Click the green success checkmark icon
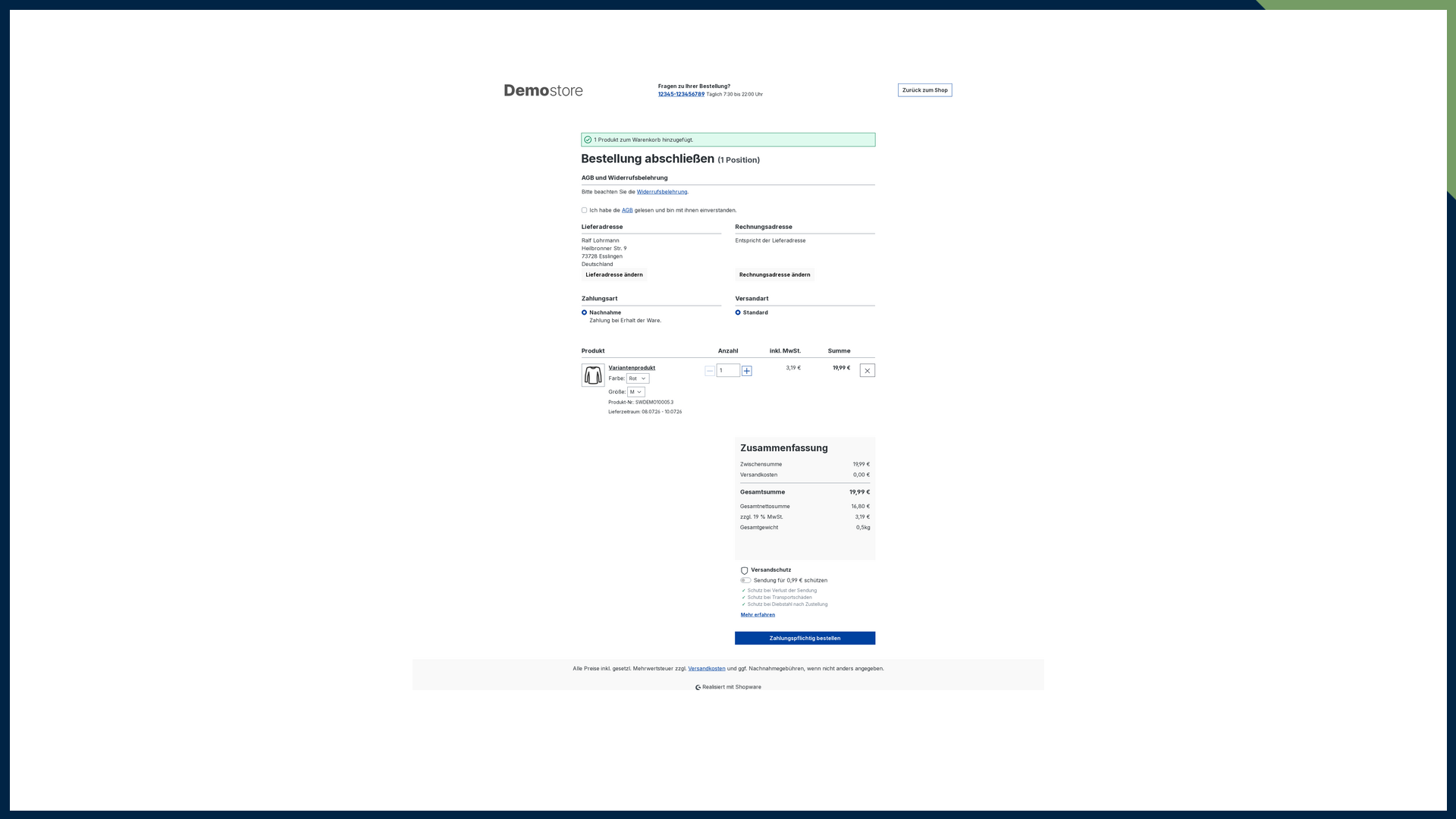The width and height of the screenshot is (1456, 819). (x=588, y=140)
